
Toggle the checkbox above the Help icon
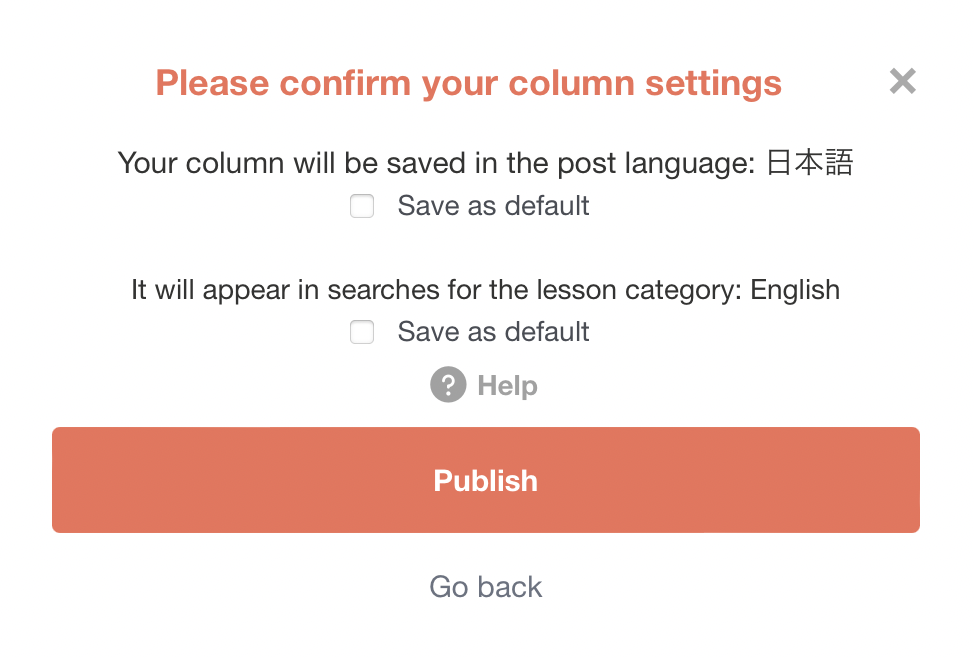click(362, 332)
